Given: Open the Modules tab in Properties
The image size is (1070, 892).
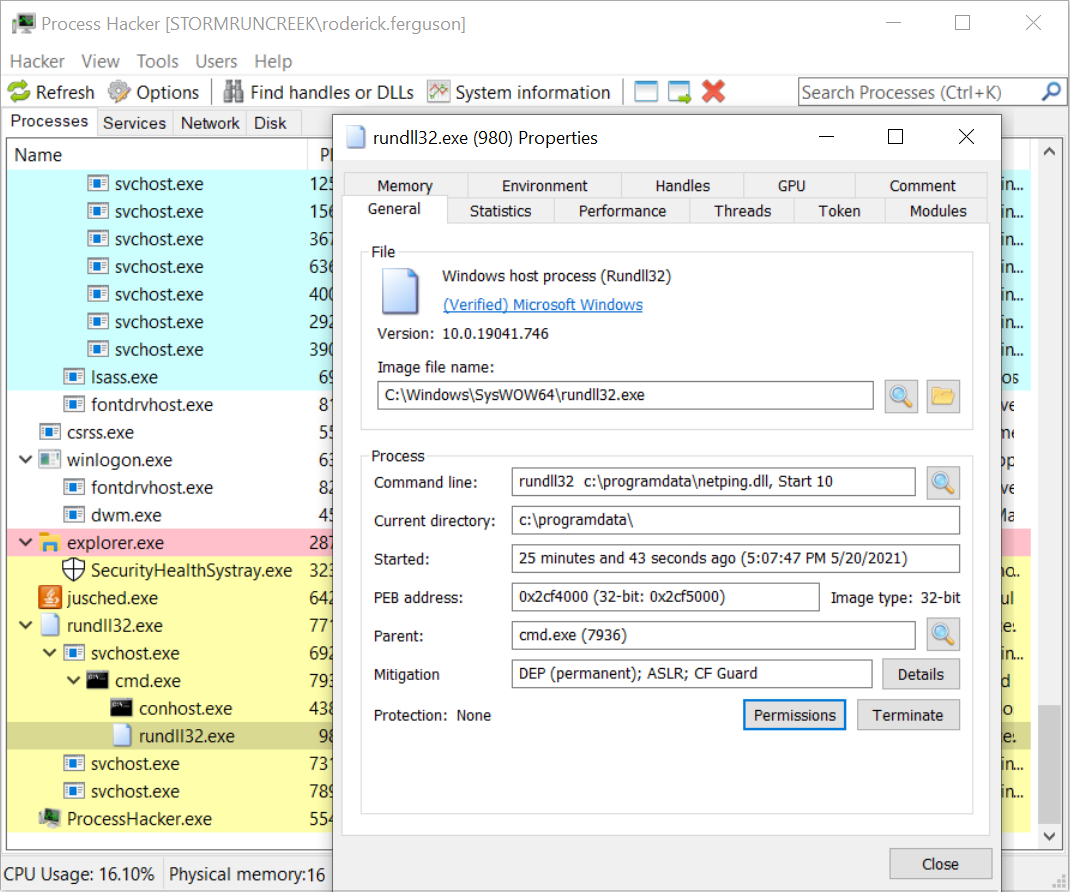Looking at the screenshot, I should coord(938,211).
